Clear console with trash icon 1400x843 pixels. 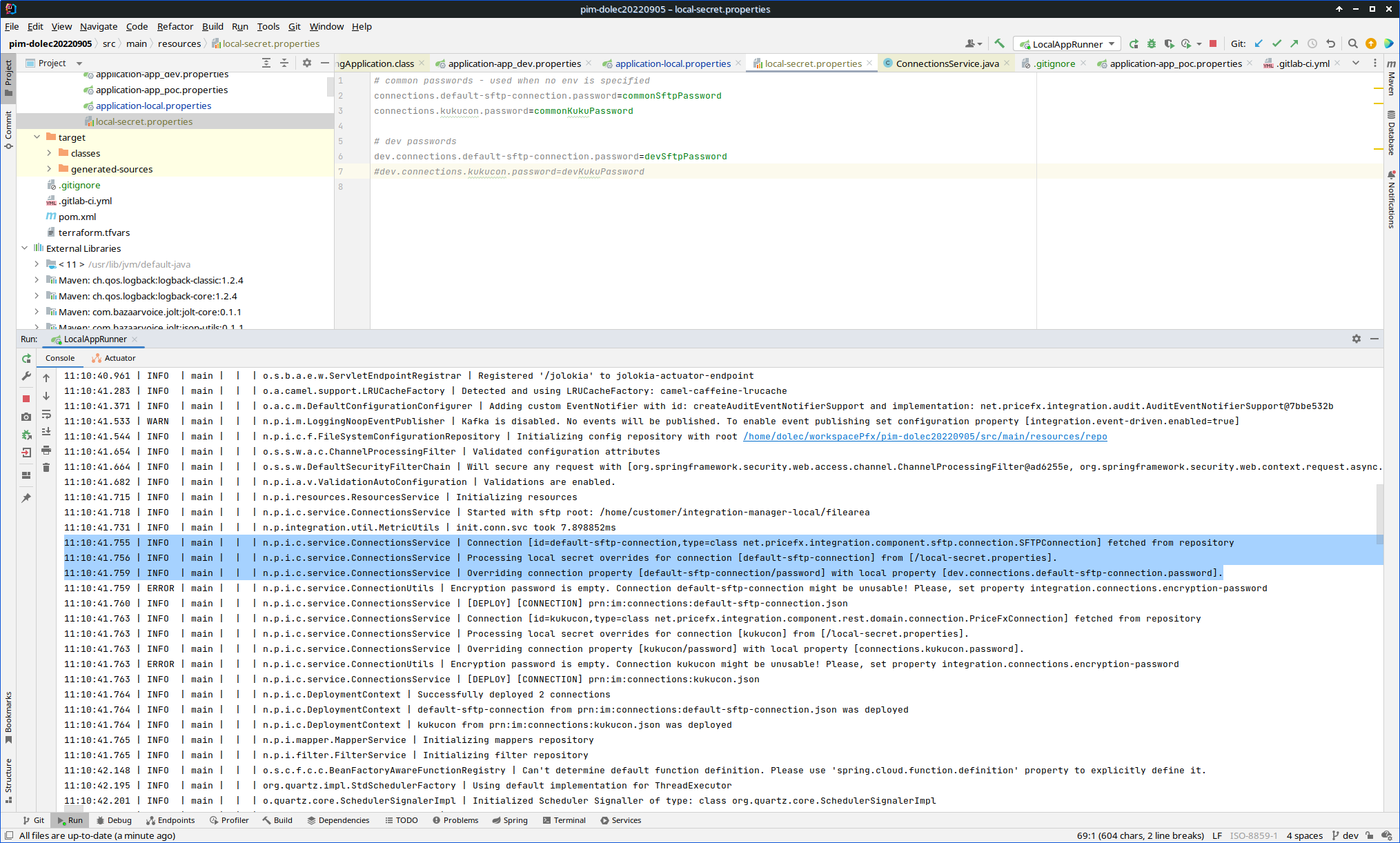click(x=46, y=468)
